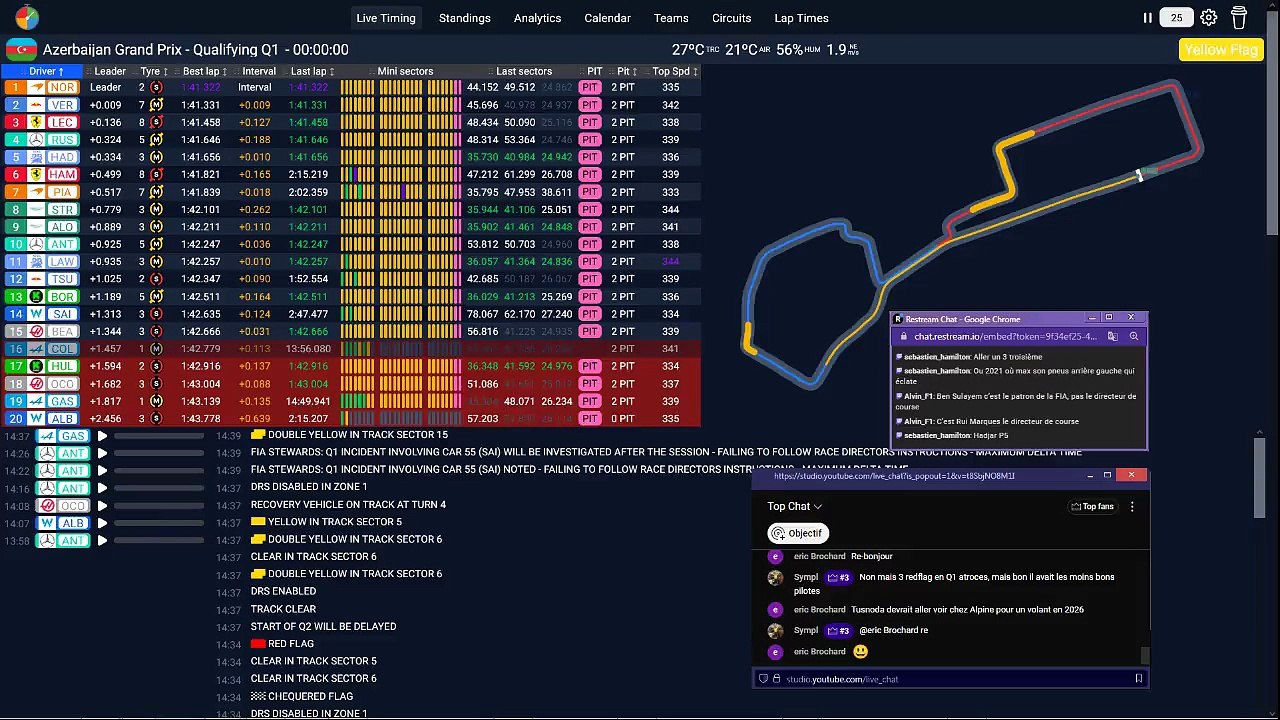
Task: Sort by the Best lap column header
Action: (x=204, y=71)
